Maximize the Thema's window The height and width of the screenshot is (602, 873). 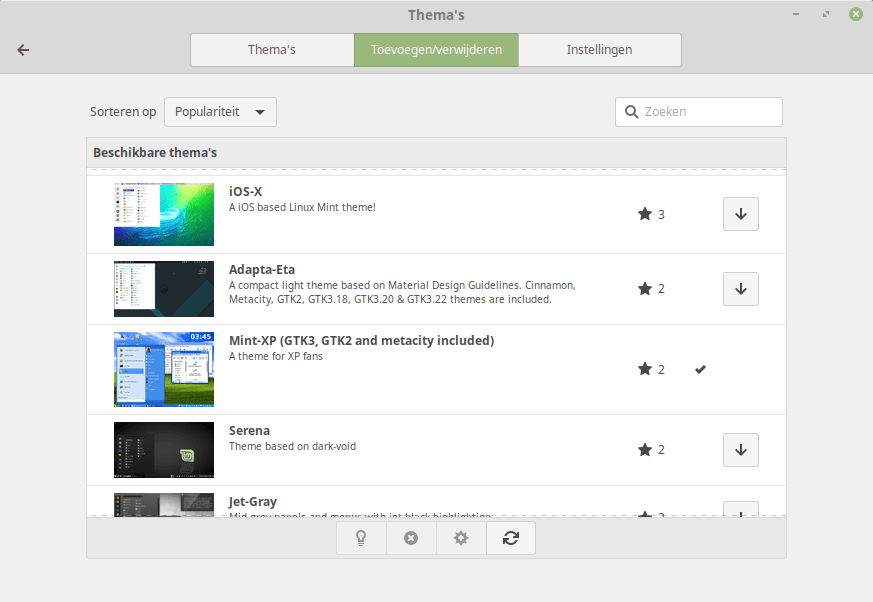point(826,14)
